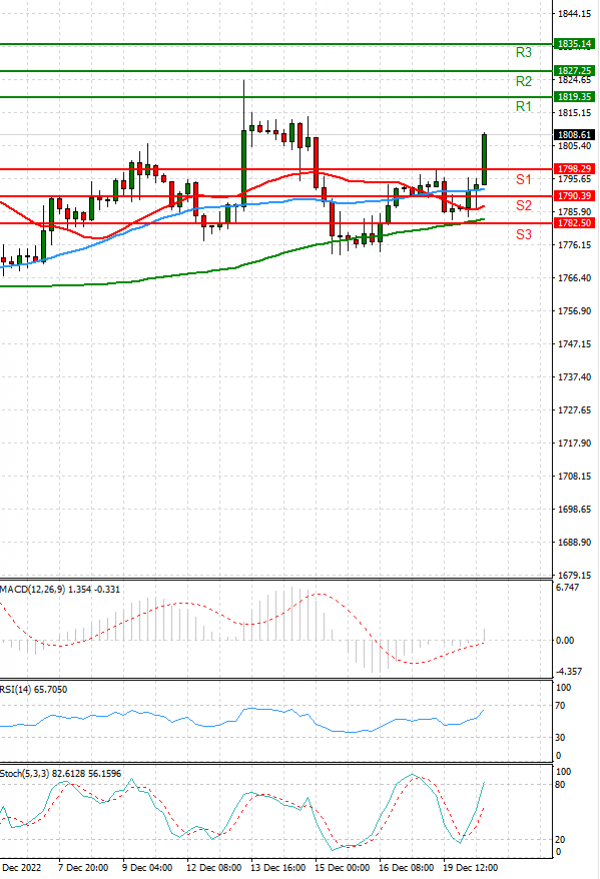Screen dimensions: 600x879
Task: Select the 1798.29 support price tag
Action: click(x=574, y=169)
